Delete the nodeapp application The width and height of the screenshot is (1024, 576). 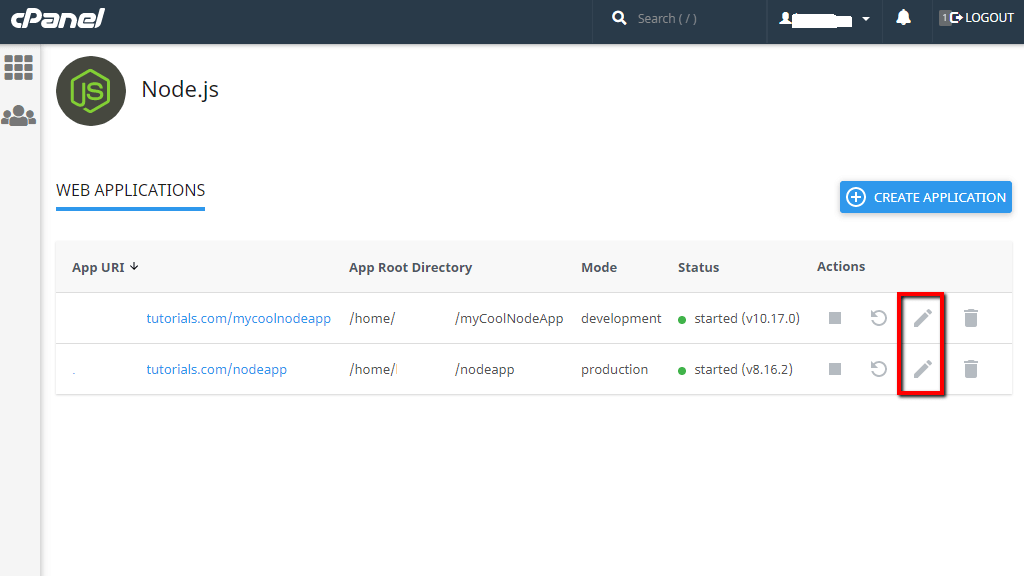pos(970,369)
